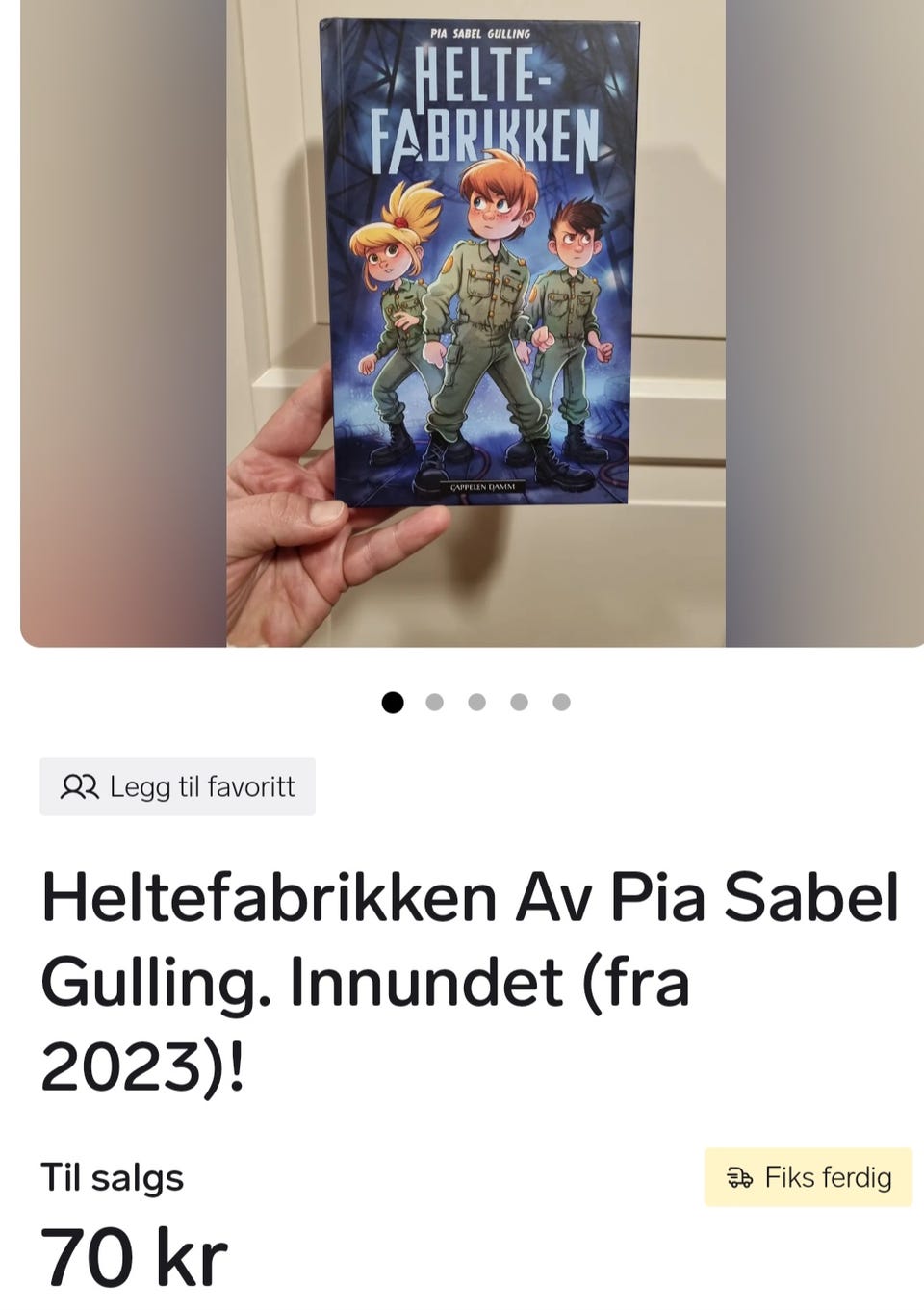The width and height of the screenshot is (924, 1310).
Task: Open the Heltefabrikken book photo fullscreen
Action: coord(475,322)
